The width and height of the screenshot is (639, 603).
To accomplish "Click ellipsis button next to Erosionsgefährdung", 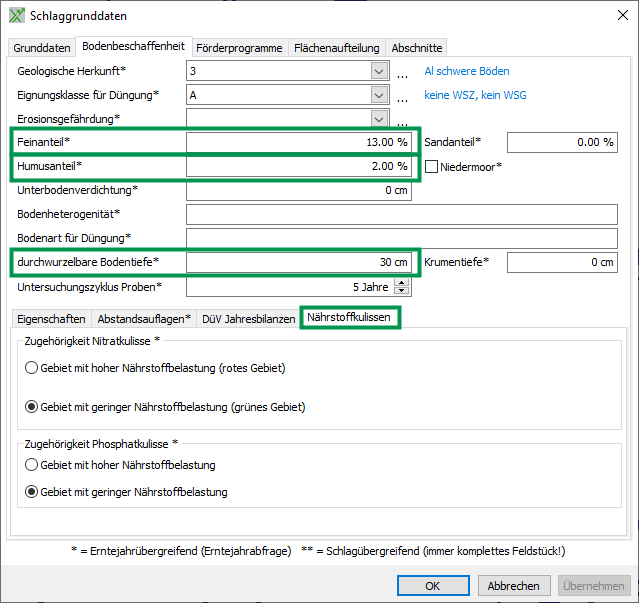I will 403,119.
